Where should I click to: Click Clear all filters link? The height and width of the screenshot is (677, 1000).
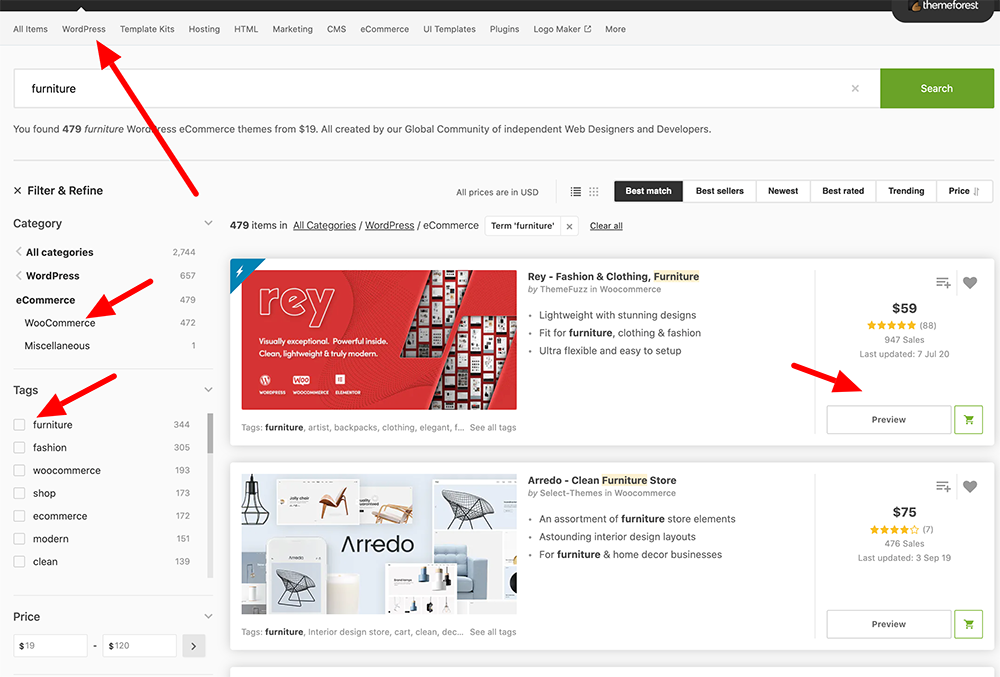(x=606, y=226)
